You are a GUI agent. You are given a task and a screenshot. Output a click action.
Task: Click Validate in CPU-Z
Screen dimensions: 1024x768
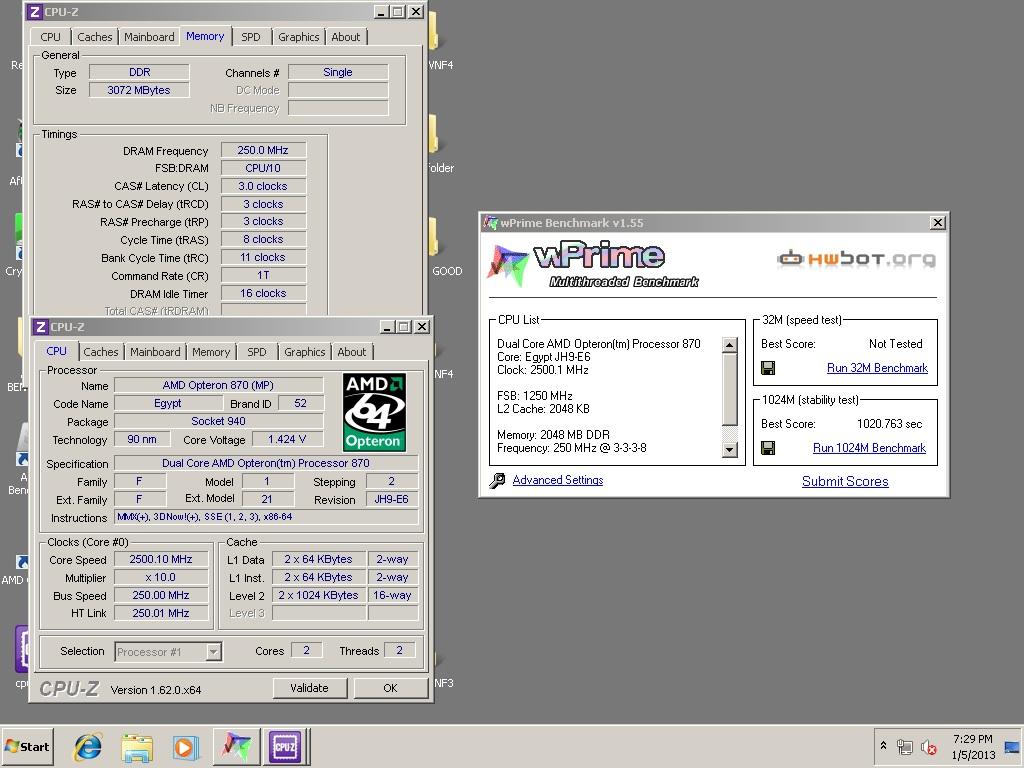(x=309, y=688)
